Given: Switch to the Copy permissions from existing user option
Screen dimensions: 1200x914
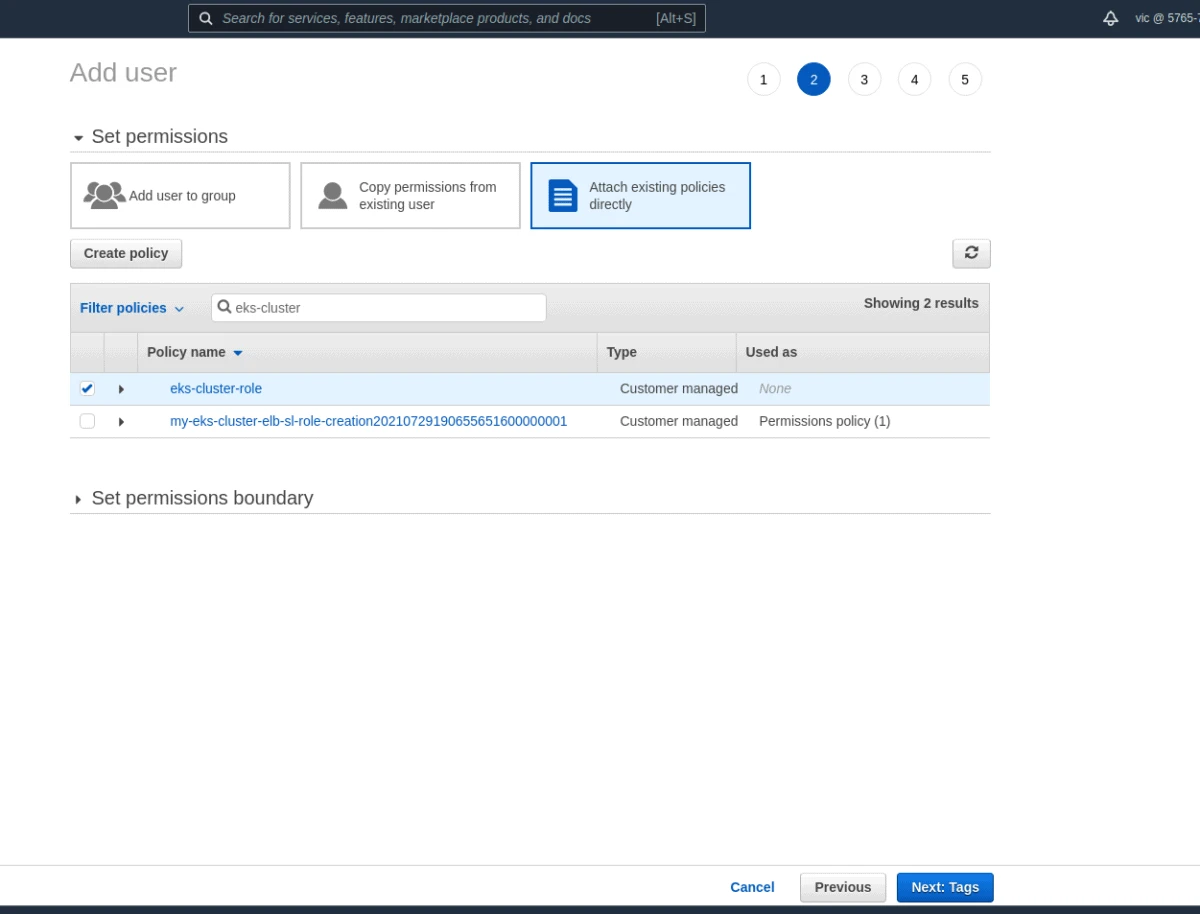Looking at the screenshot, I should (410, 195).
